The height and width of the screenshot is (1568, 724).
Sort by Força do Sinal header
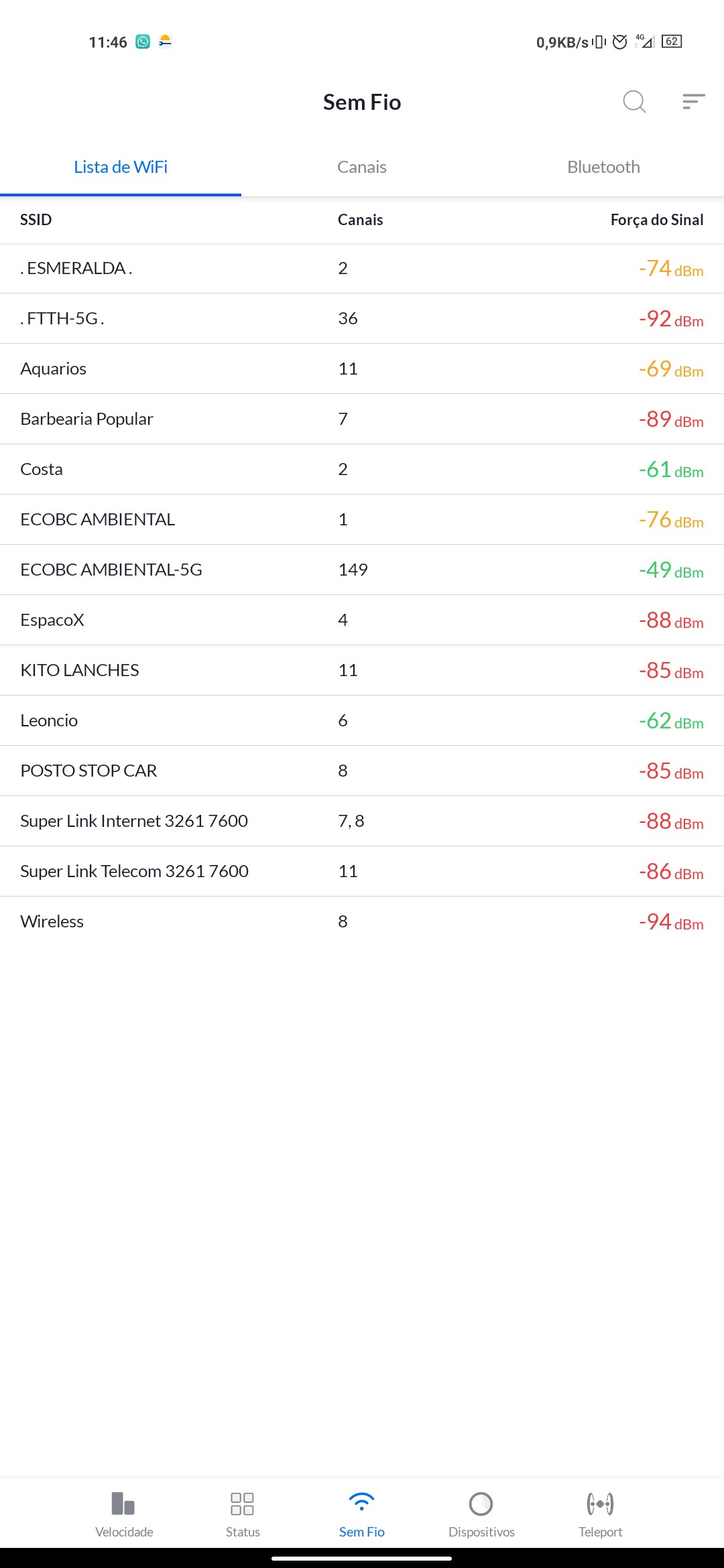(x=656, y=220)
